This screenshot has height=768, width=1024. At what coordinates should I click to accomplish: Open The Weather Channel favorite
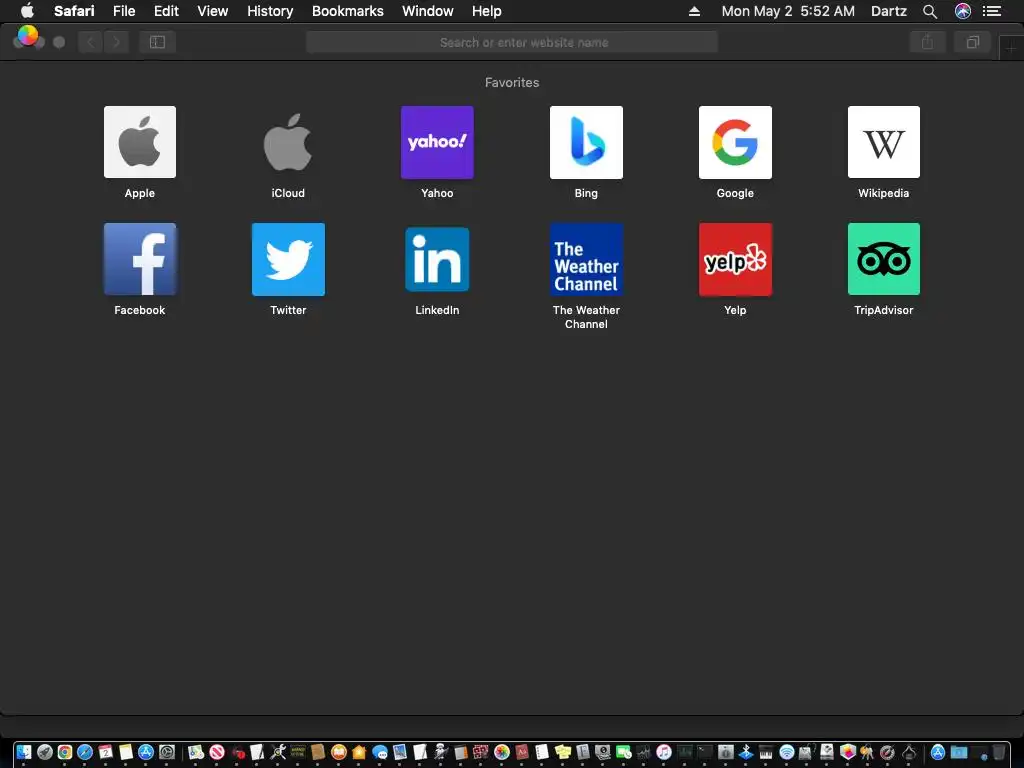[x=586, y=259]
